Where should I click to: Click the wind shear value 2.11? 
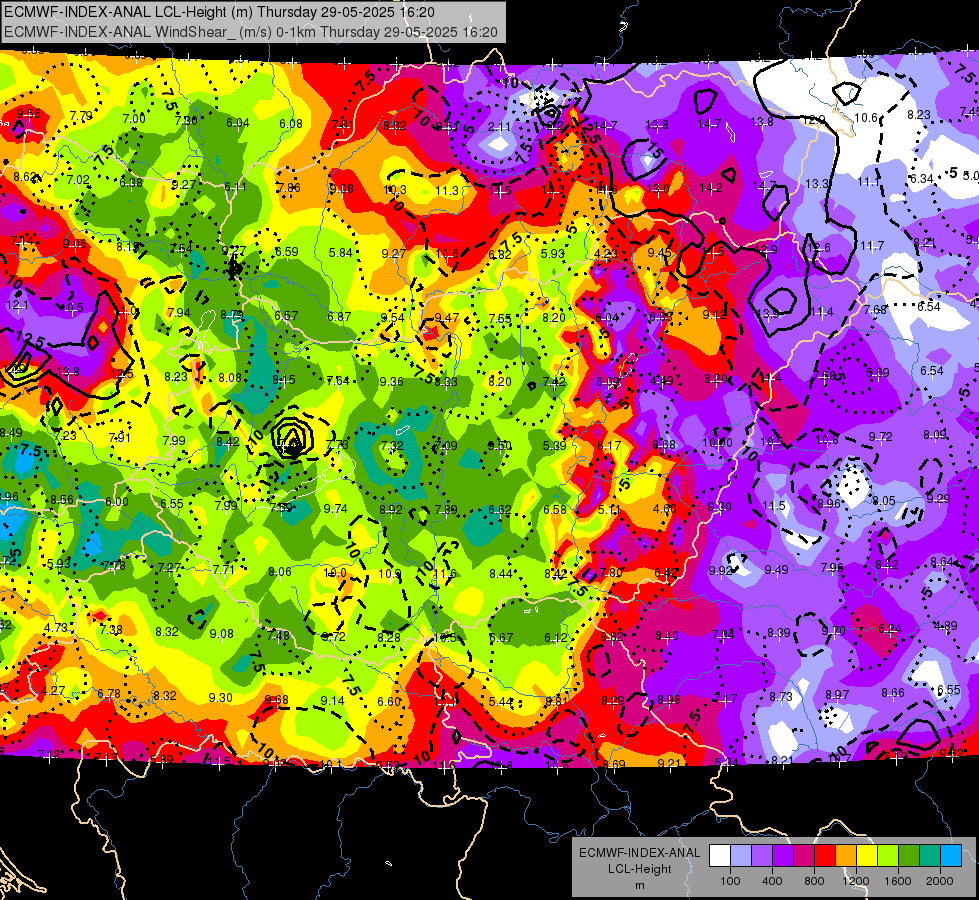pyautogui.click(x=499, y=127)
